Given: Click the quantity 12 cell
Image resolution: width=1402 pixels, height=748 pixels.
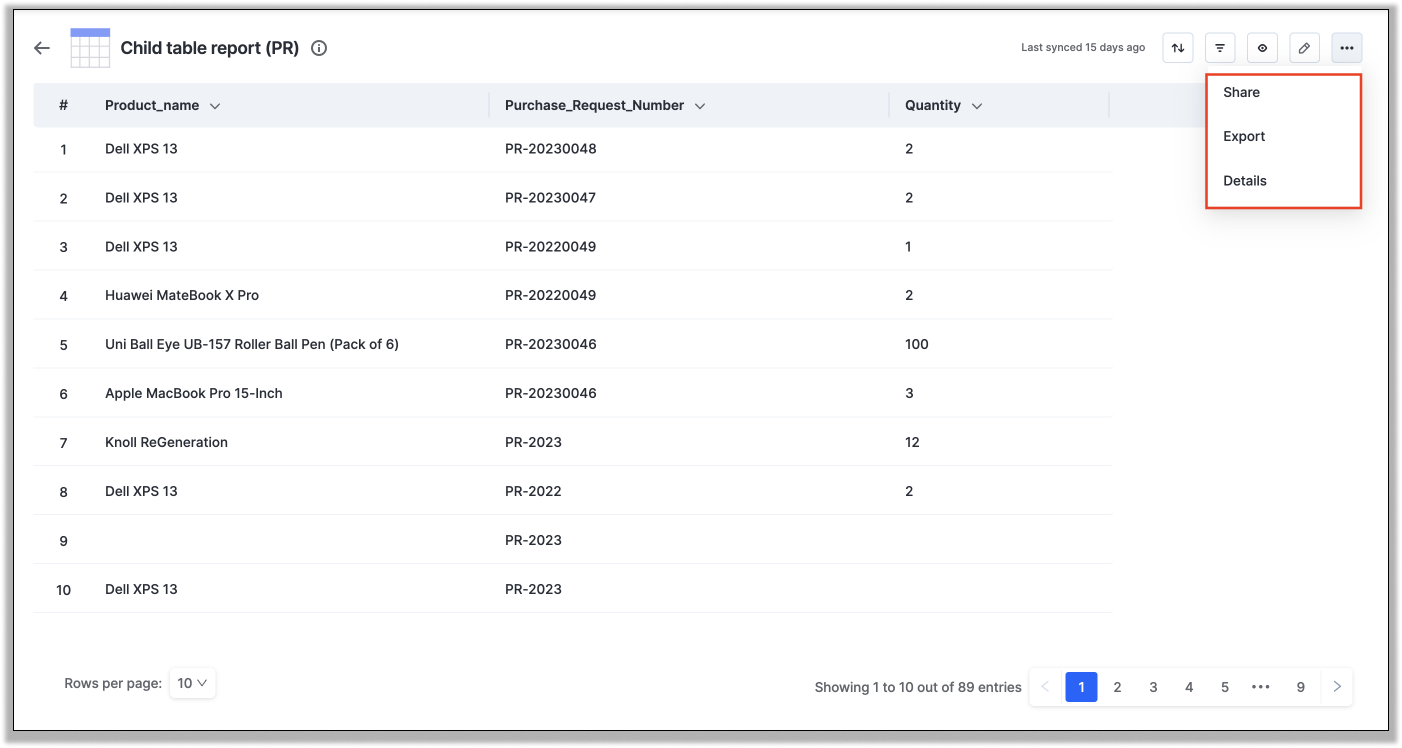Looking at the screenshot, I should [912, 443].
